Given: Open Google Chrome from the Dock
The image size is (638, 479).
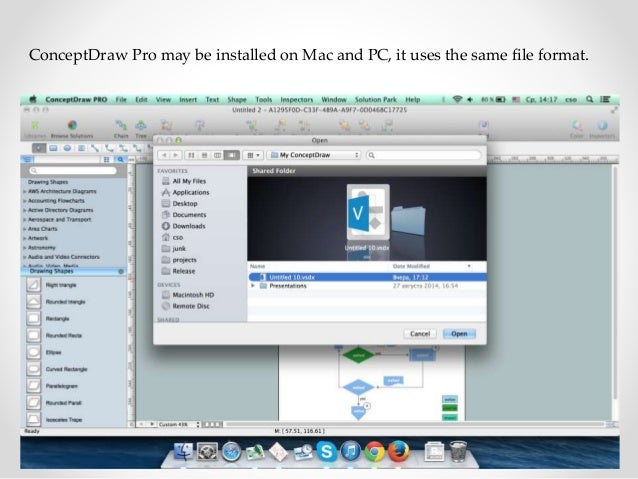Looking at the screenshot, I should (x=374, y=451).
